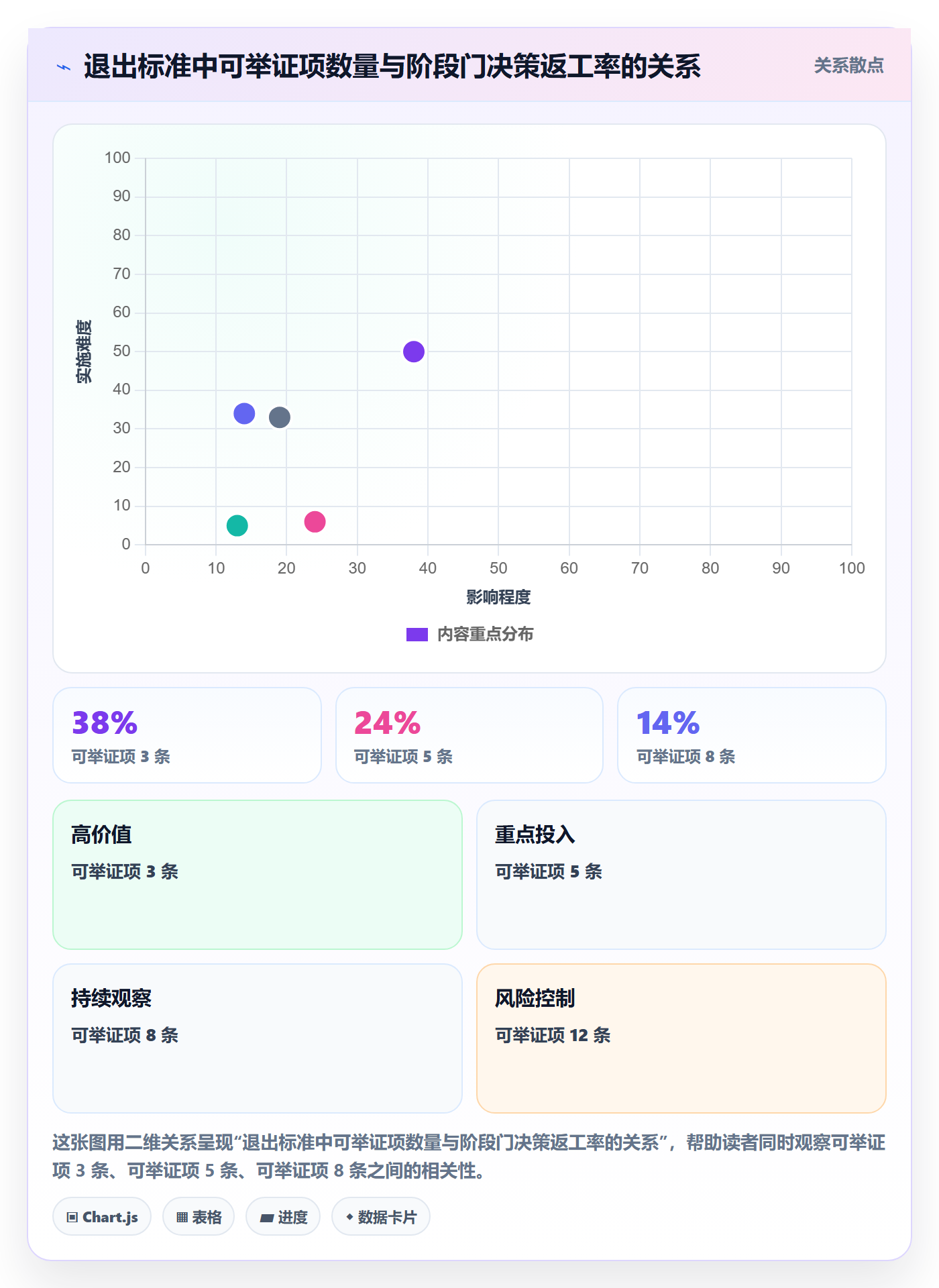
Task: Click the purple legend color box
Action: (x=417, y=635)
